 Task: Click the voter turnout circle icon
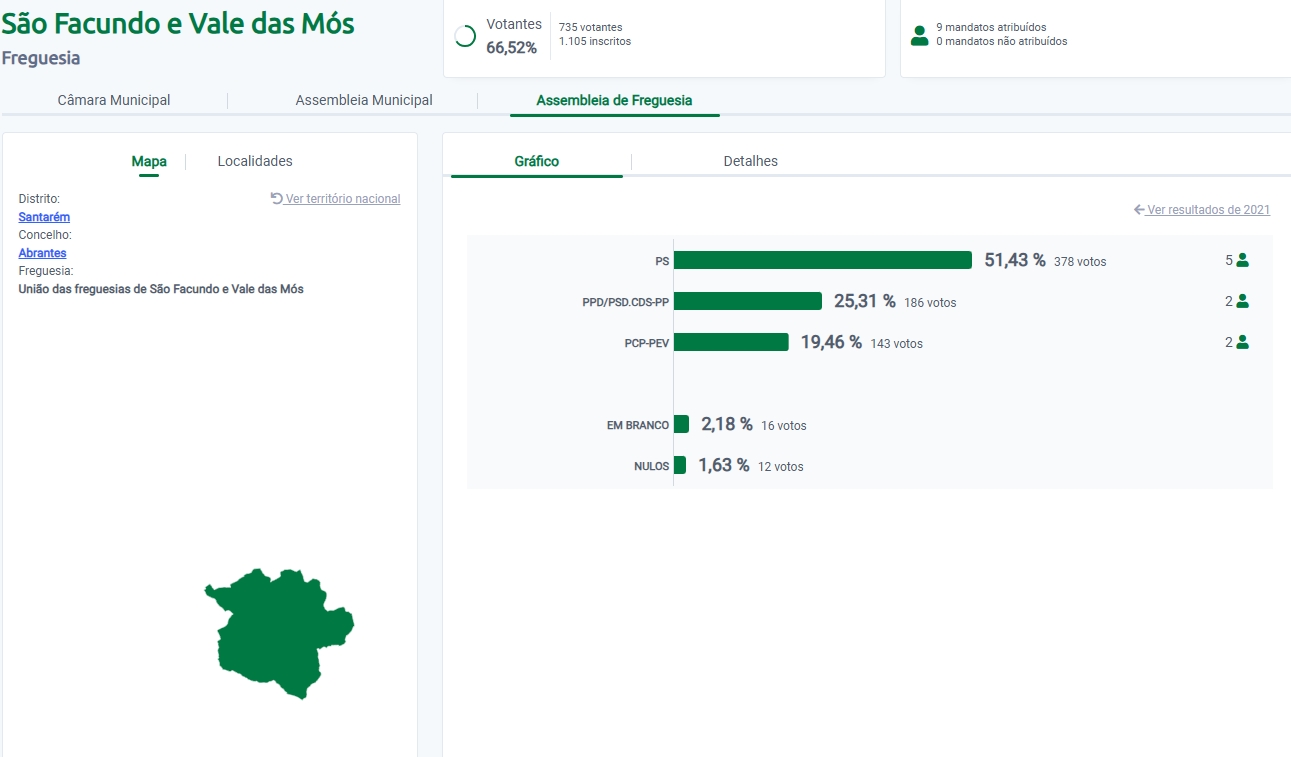tap(465, 36)
